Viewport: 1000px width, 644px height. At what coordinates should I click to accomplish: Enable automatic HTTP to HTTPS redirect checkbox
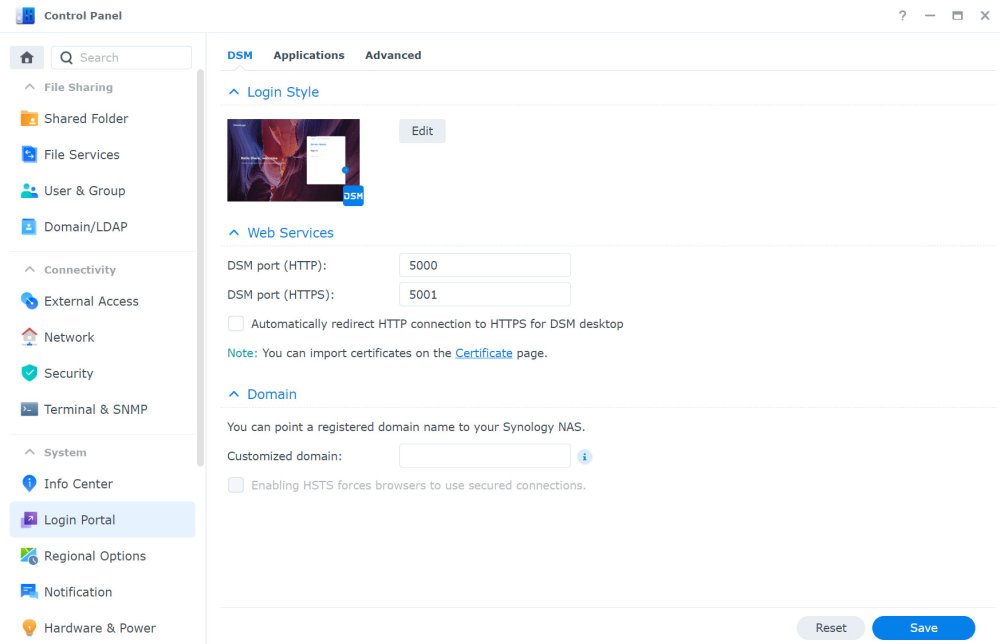tap(235, 324)
